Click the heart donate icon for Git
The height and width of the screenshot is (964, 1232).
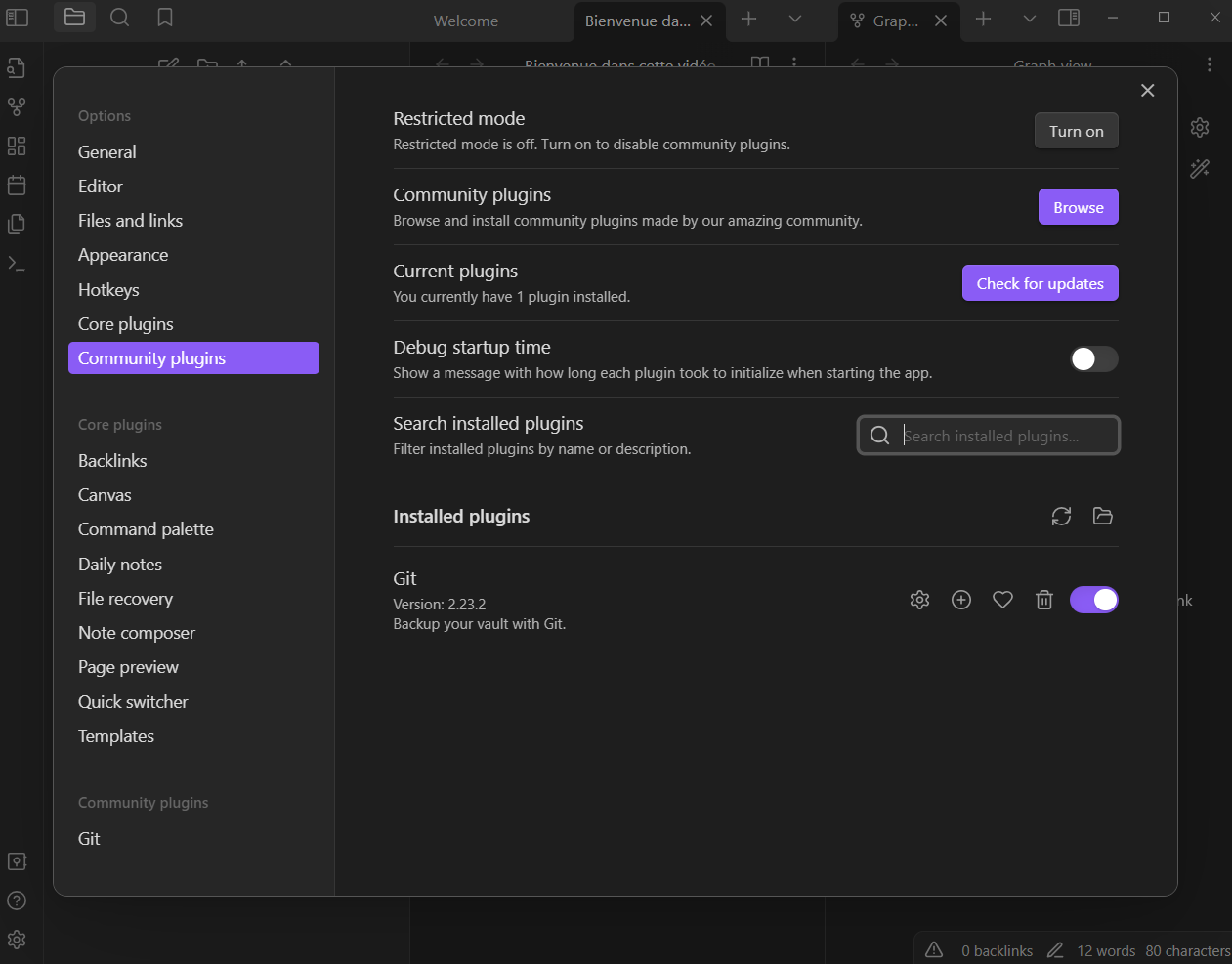click(1002, 600)
